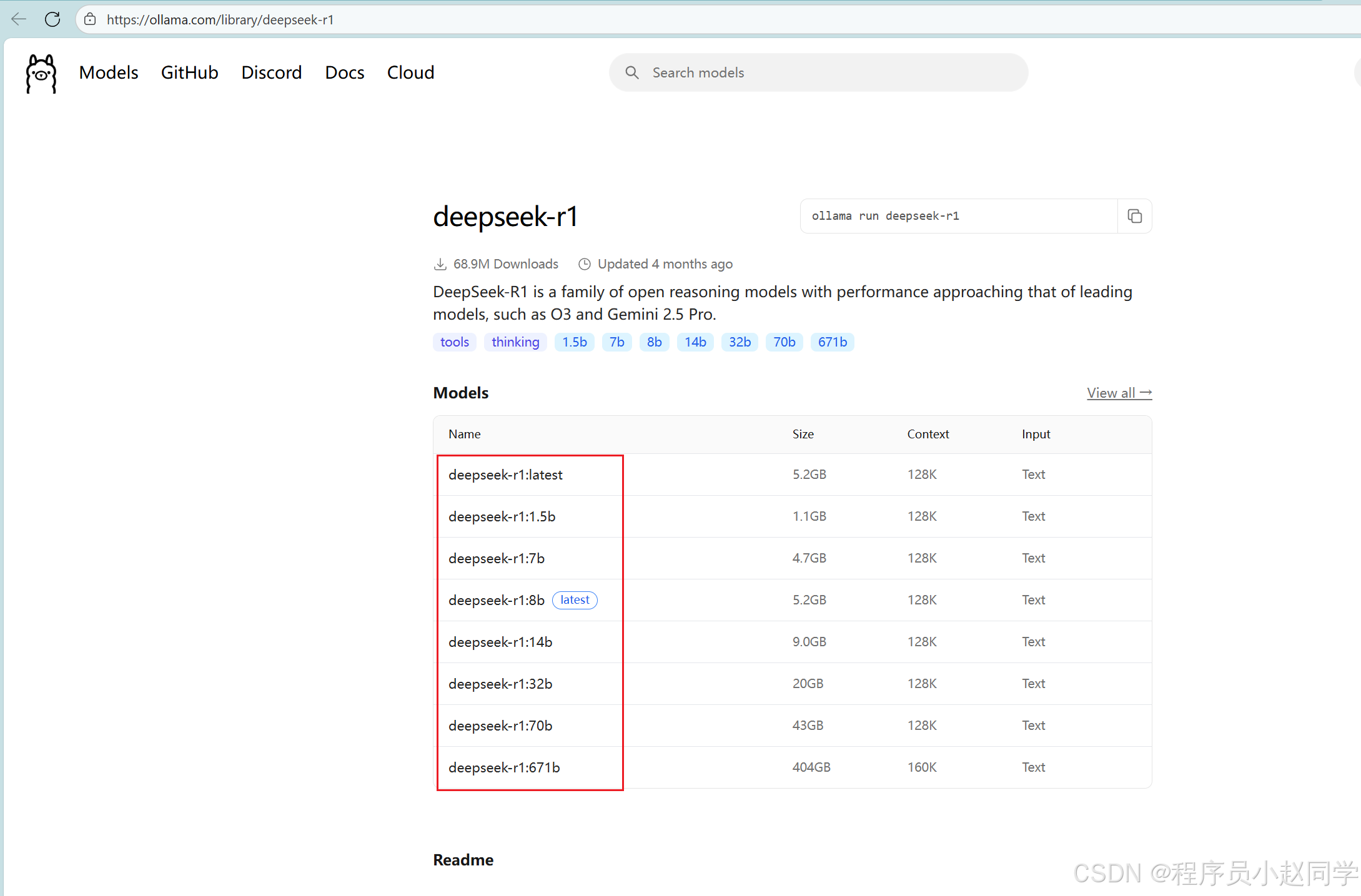Select the 70b size tag
The height and width of the screenshot is (896, 1361).
click(x=784, y=342)
